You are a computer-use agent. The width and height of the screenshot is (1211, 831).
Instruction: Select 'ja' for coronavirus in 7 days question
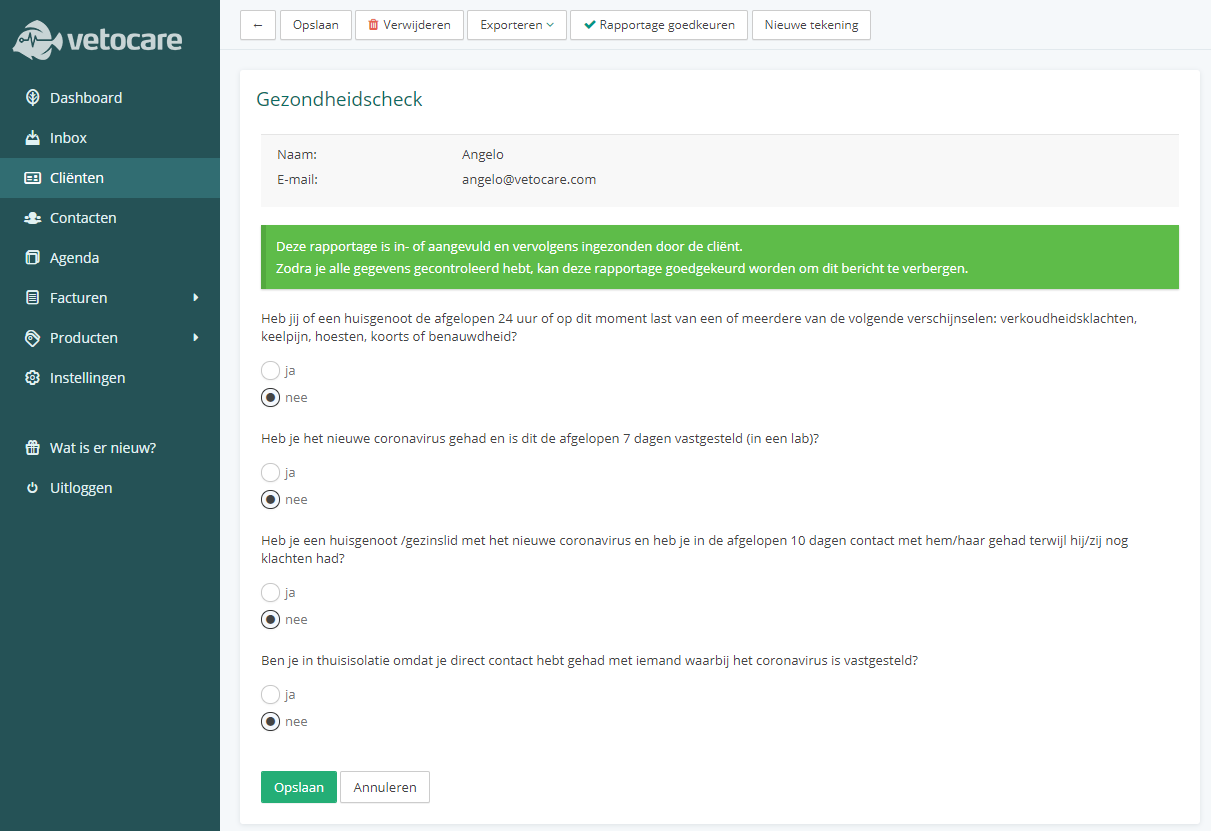tap(270, 472)
